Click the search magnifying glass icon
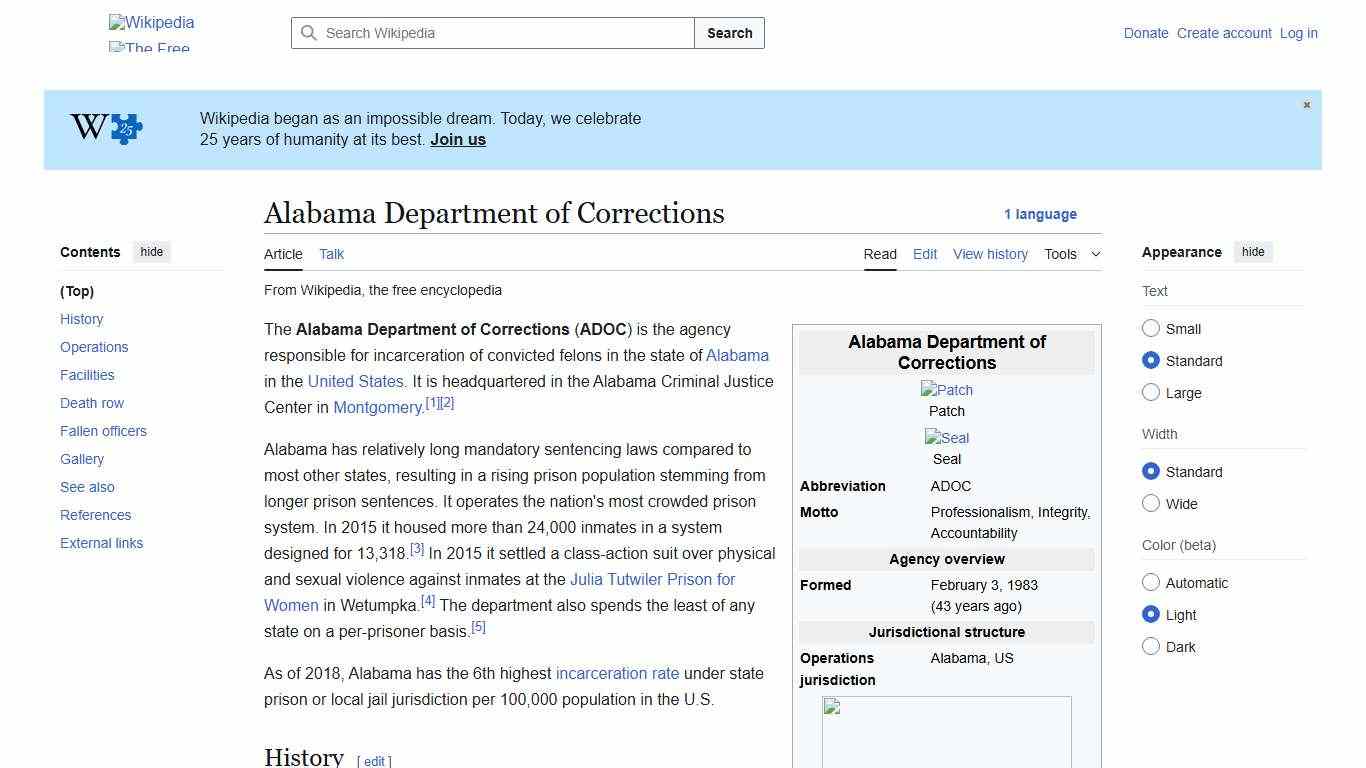The width and height of the screenshot is (1366, 768). [x=310, y=33]
